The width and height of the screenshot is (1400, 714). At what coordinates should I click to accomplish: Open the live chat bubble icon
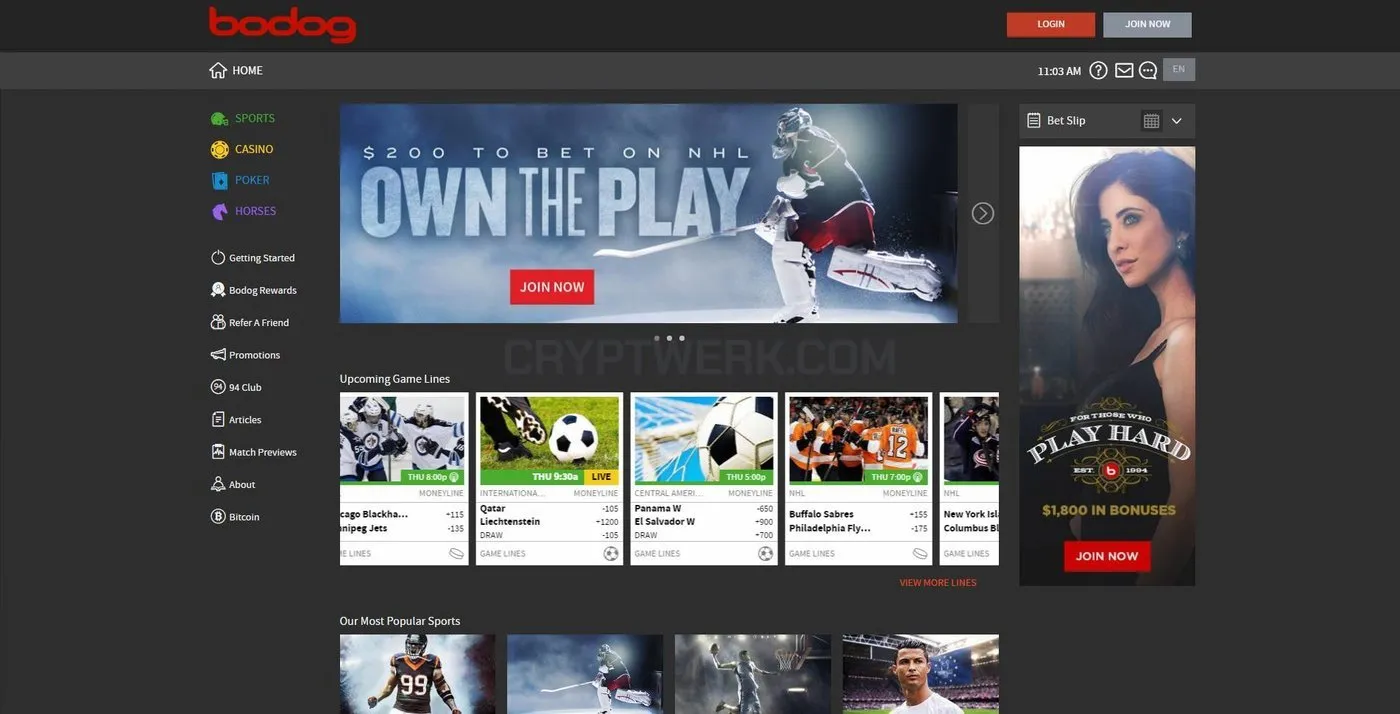pyautogui.click(x=1148, y=70)
